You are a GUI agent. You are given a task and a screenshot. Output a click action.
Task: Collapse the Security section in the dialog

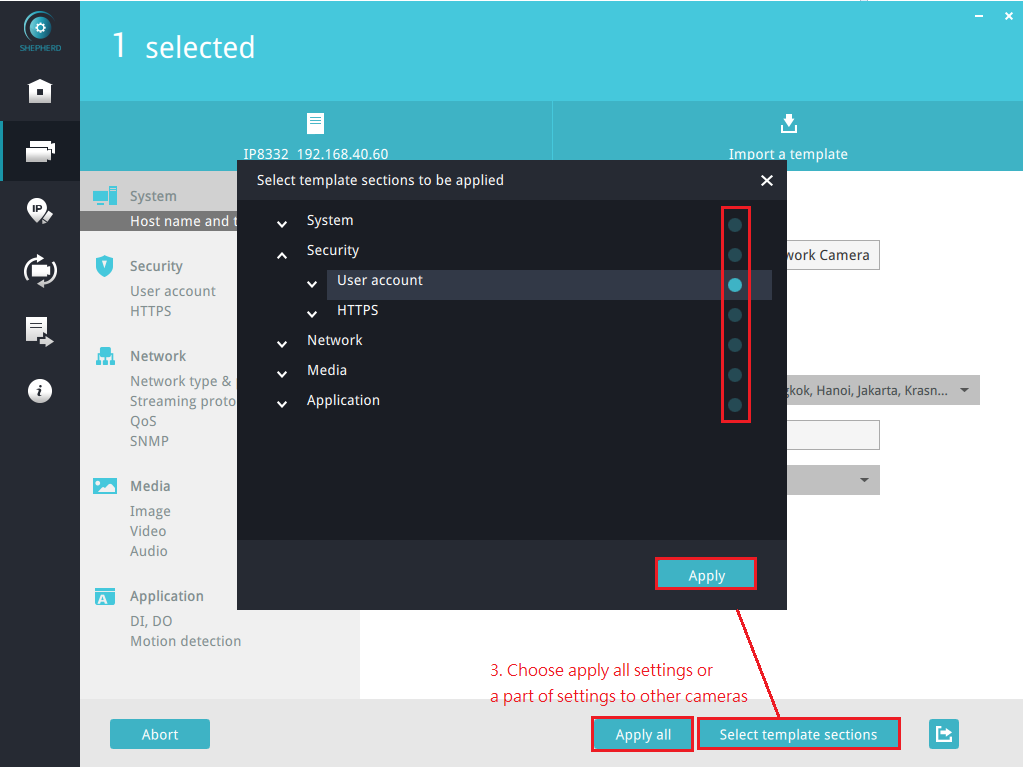[281, 255]
